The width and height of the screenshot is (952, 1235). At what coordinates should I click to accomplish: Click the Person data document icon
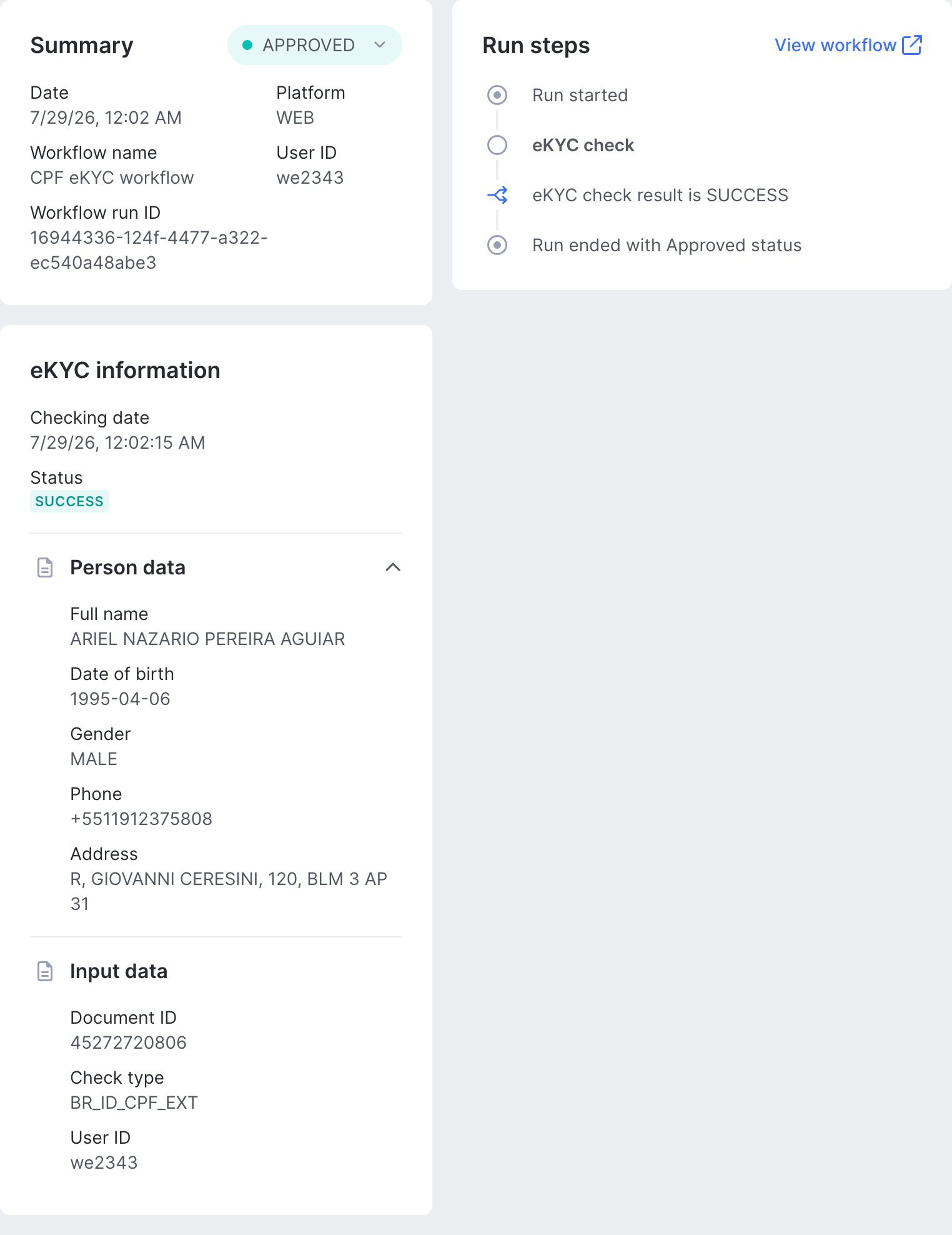[x=45, y=567]
